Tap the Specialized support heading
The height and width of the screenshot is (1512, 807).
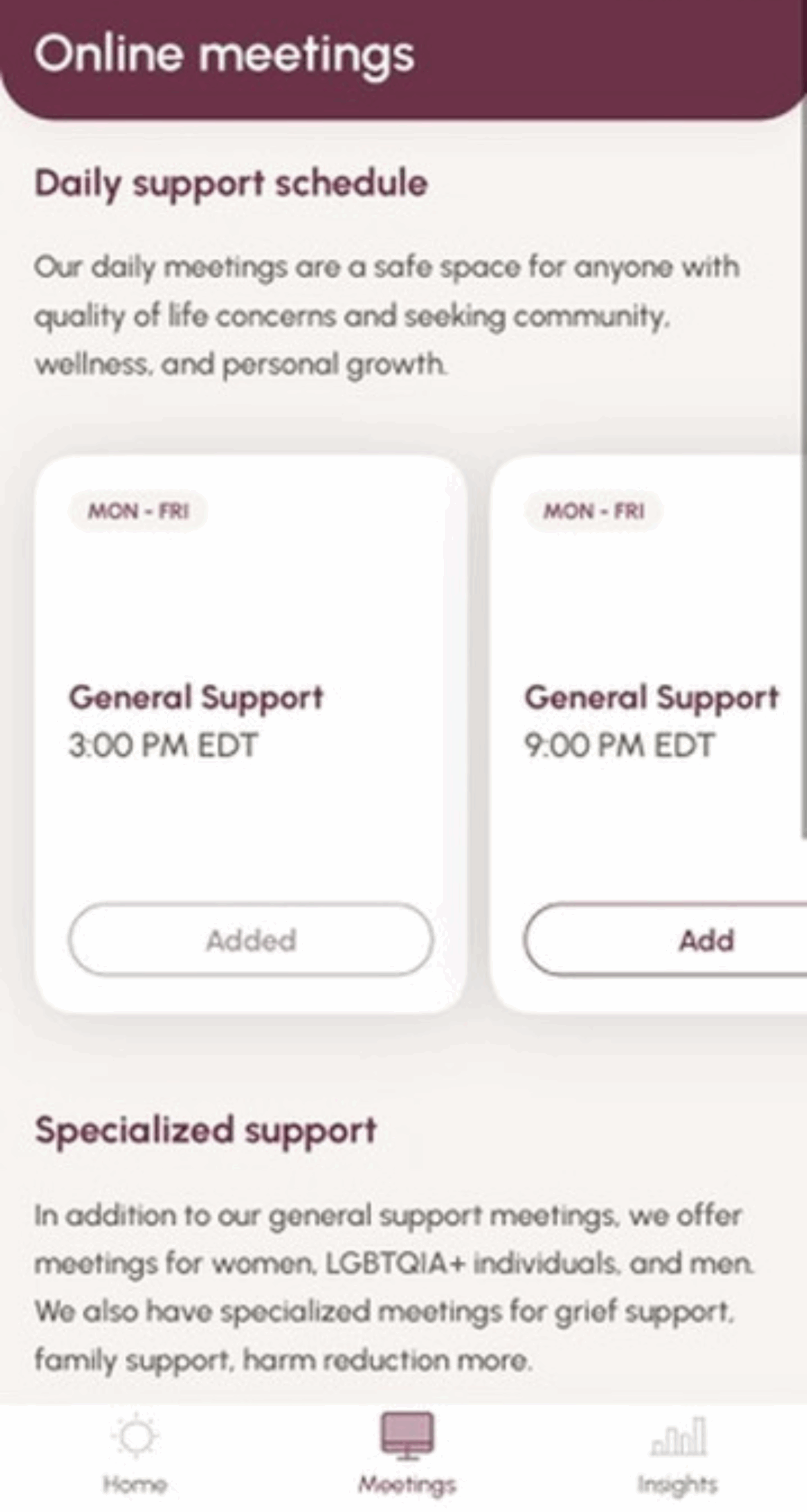click(206, 1129)
